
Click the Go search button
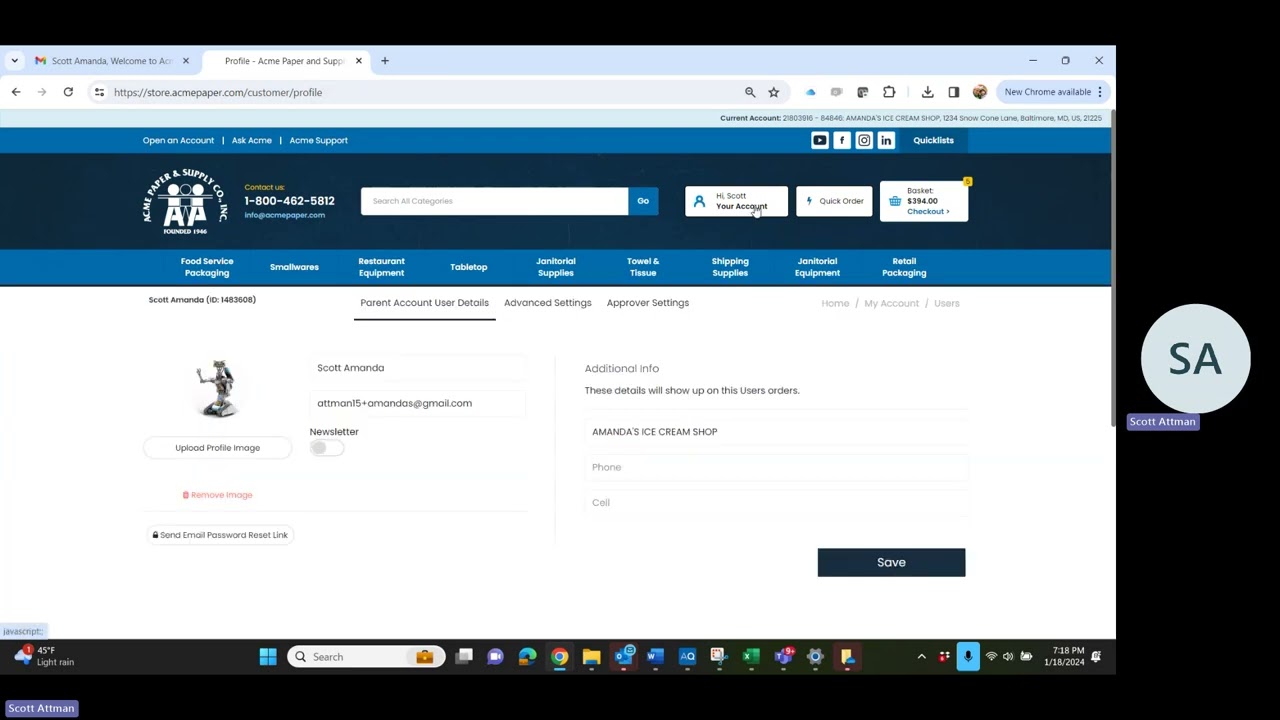643,201
